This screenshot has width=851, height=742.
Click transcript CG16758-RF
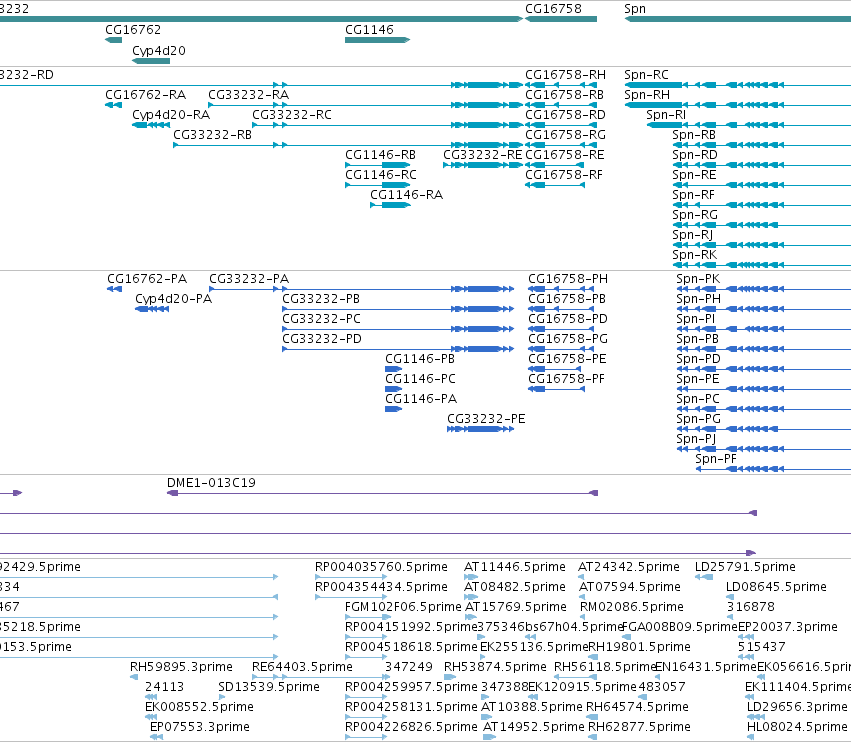coord(564,175)
